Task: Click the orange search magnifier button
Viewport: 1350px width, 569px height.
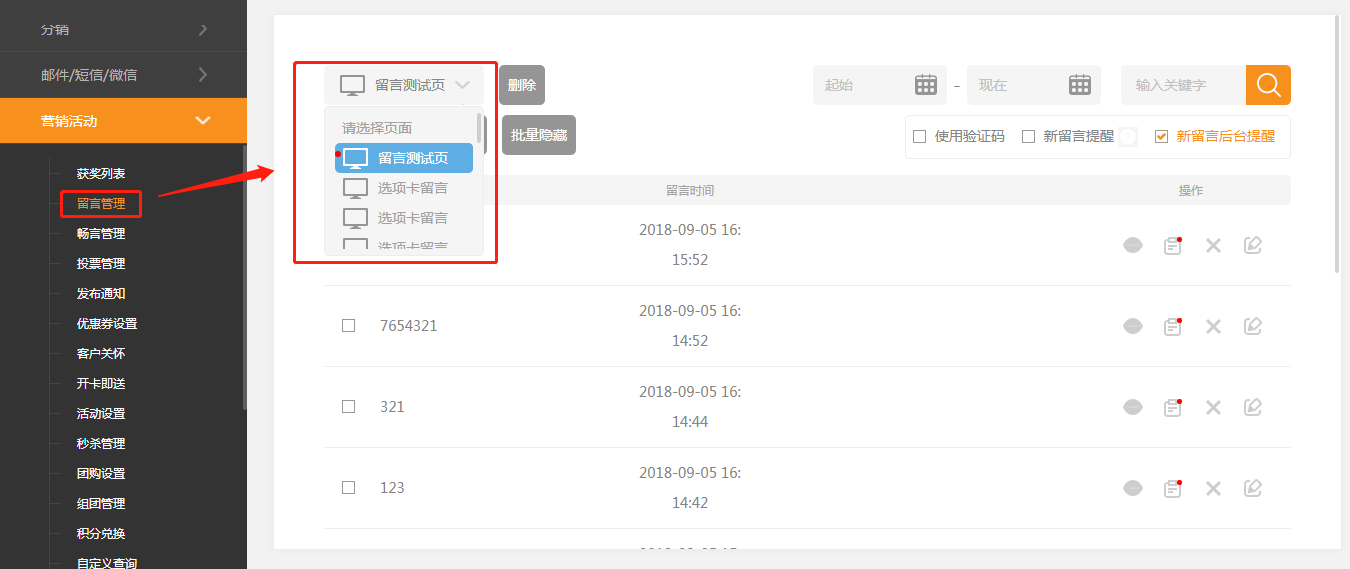Action: 1268,85
